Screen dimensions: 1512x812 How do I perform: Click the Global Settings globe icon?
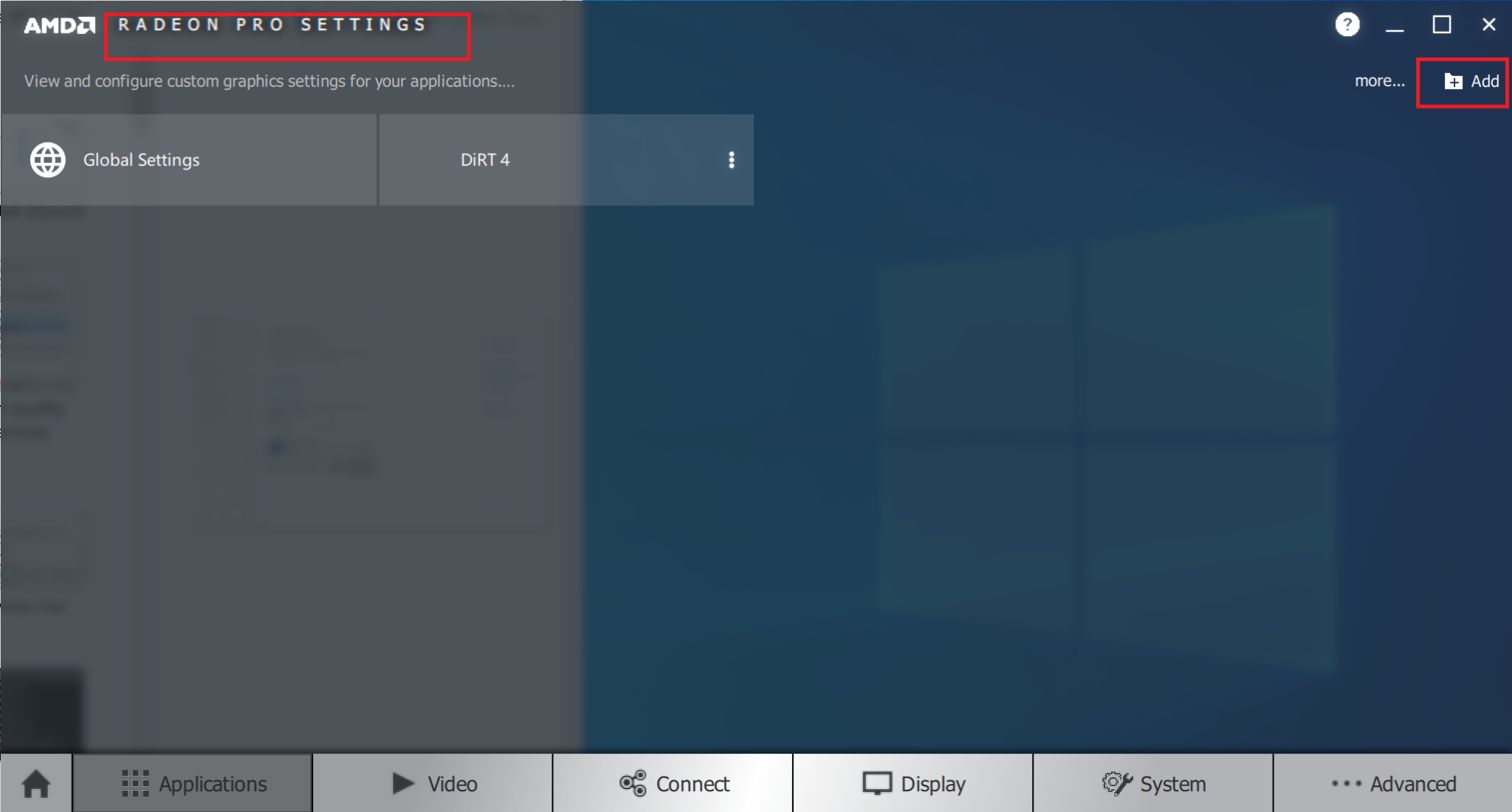(46, 159)
